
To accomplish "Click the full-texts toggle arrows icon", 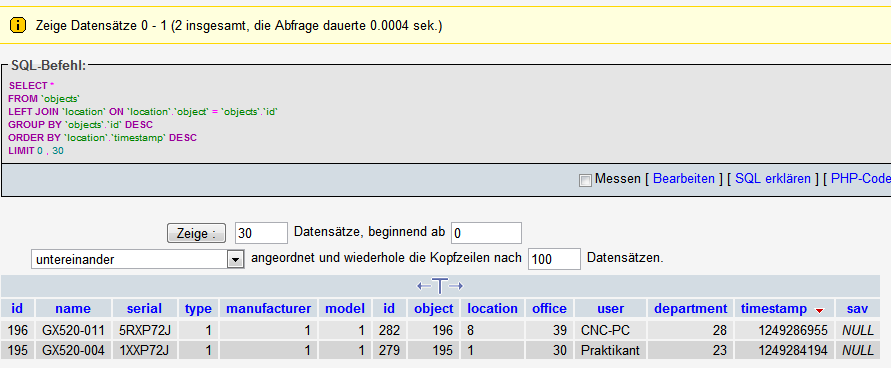I will tap(440, 286).
